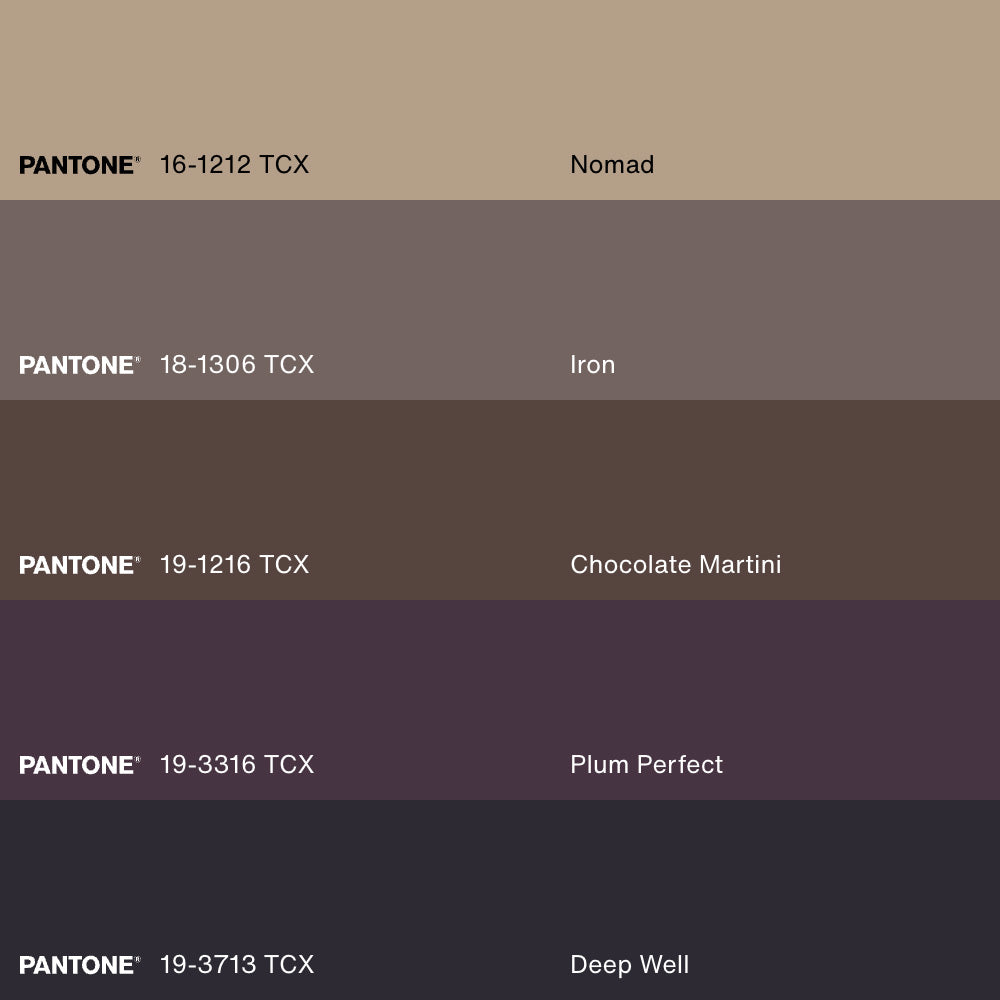This screenshot has width=1000, height=1000.
Task: Click the color code 19-3713 TCX
Action: [236, 965]
